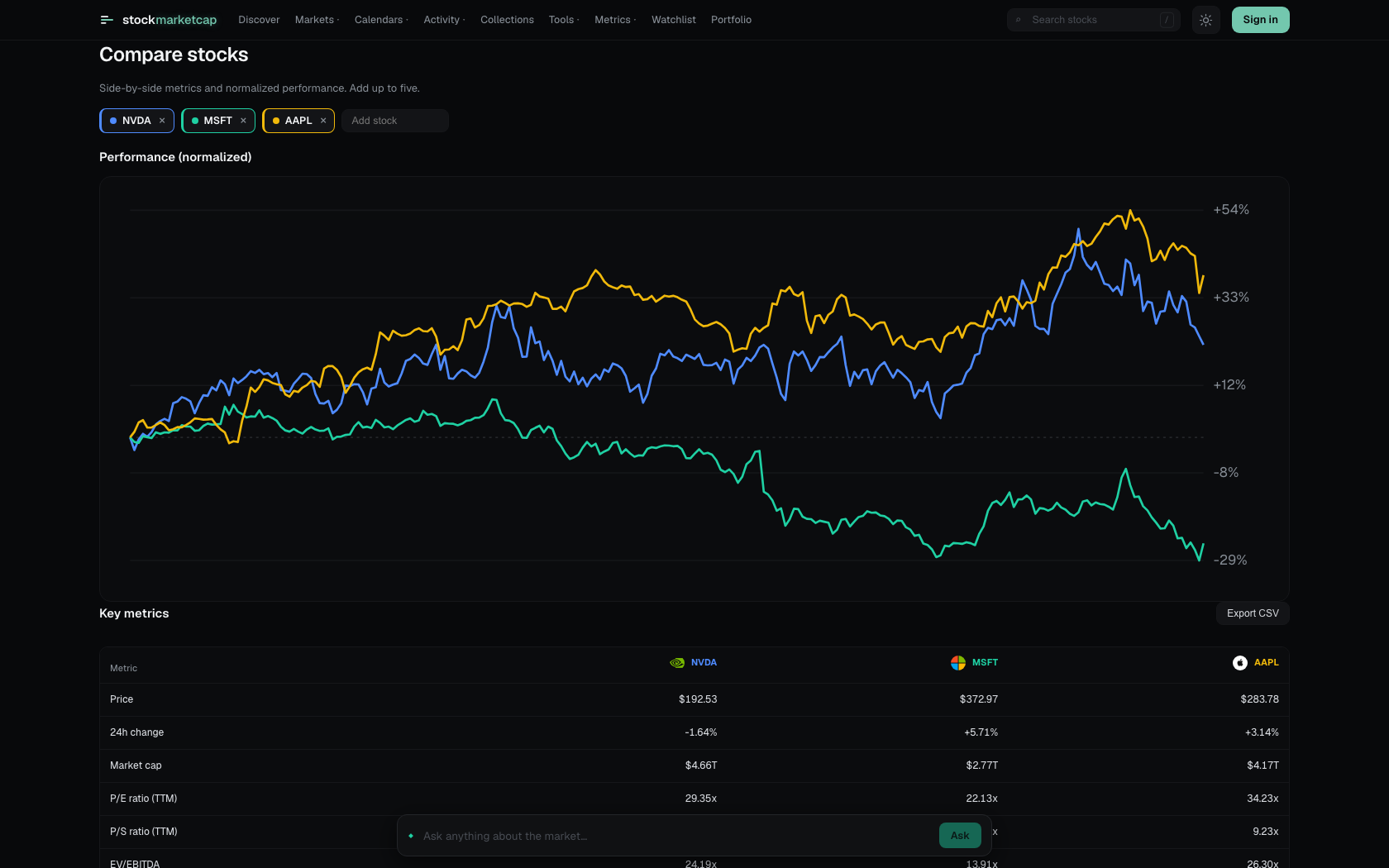Click the Performance (normalized) heading

(x=175, y=157)
